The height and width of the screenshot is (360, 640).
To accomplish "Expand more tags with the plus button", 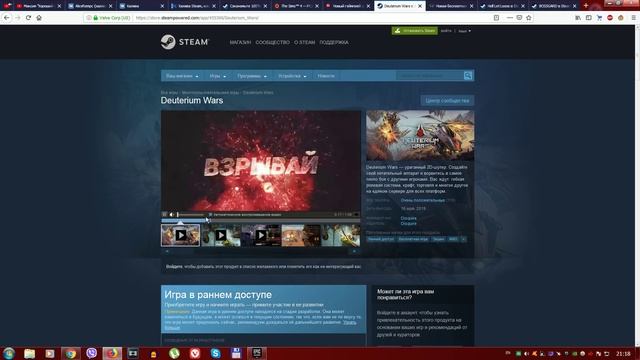I will click(x=463, y=239).
